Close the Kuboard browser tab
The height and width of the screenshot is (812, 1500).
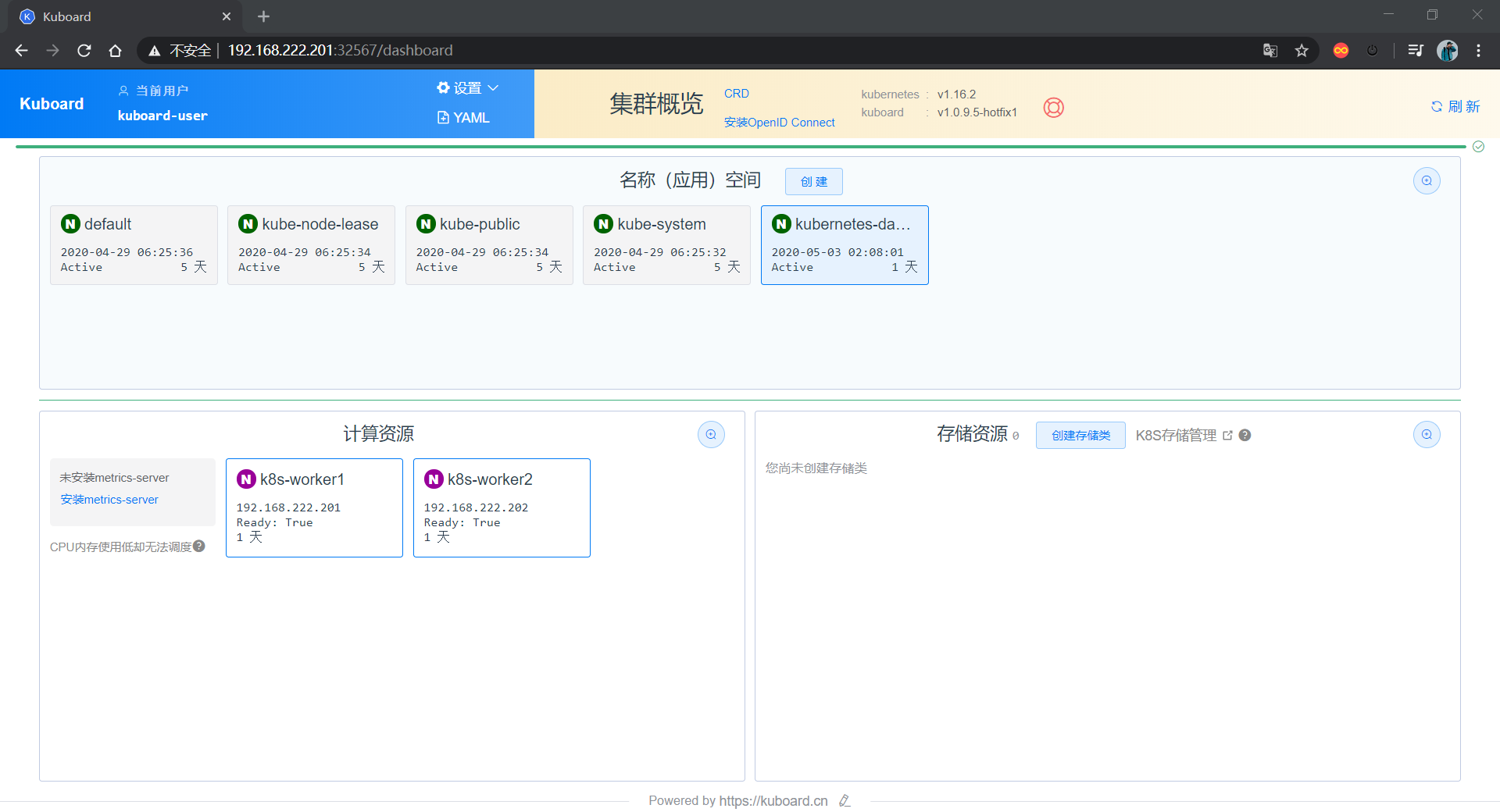(227, 16)
